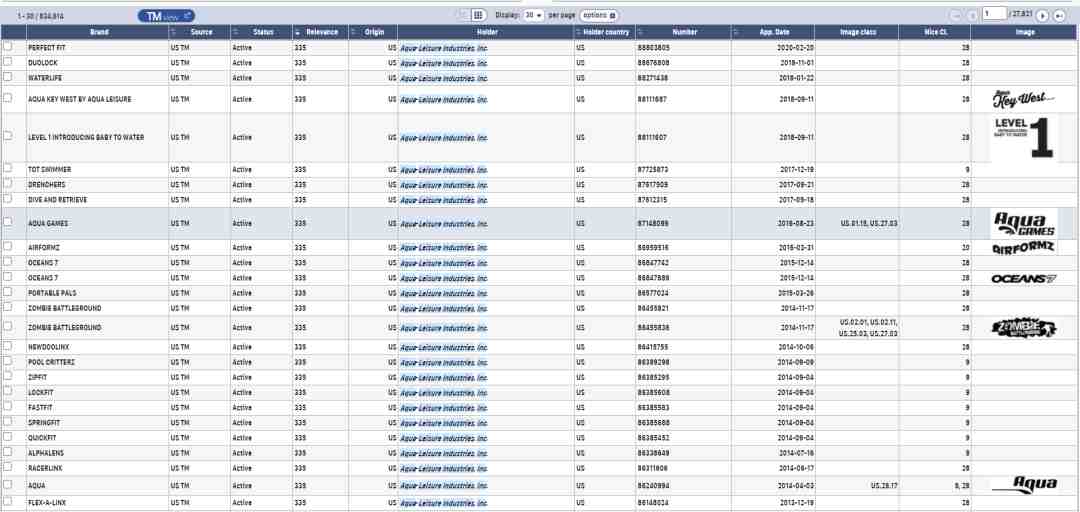Open the Airformz logo image
Screen dimensions: 1080x512
point(1024,247)
